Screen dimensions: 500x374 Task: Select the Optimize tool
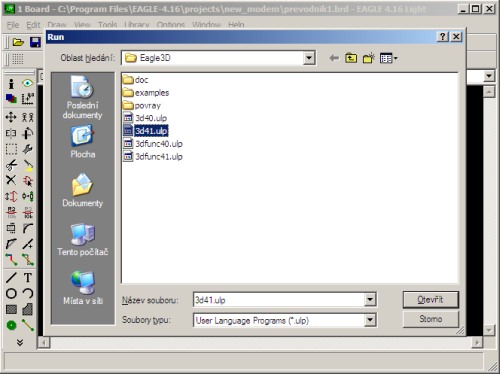[28, 244]
